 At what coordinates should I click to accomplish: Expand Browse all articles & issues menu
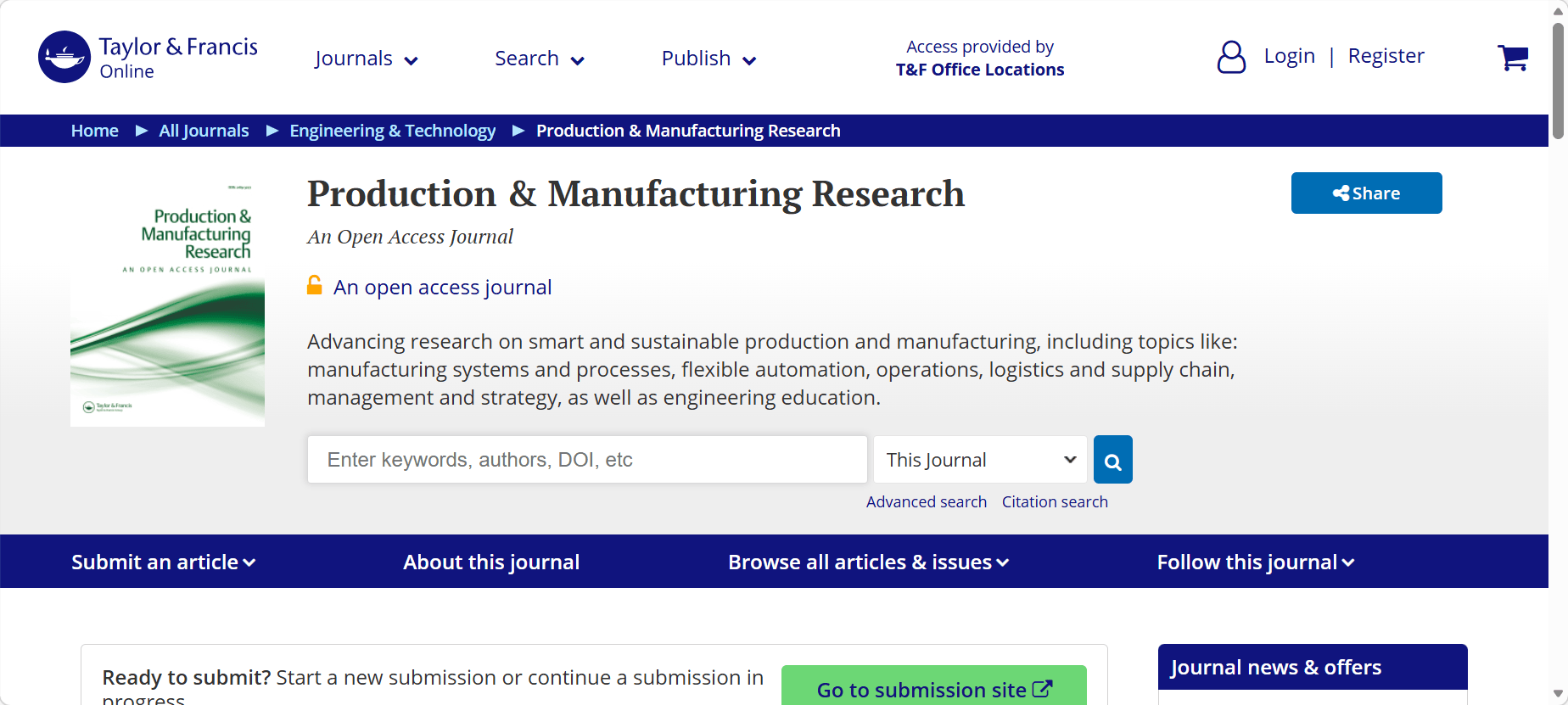869,562
